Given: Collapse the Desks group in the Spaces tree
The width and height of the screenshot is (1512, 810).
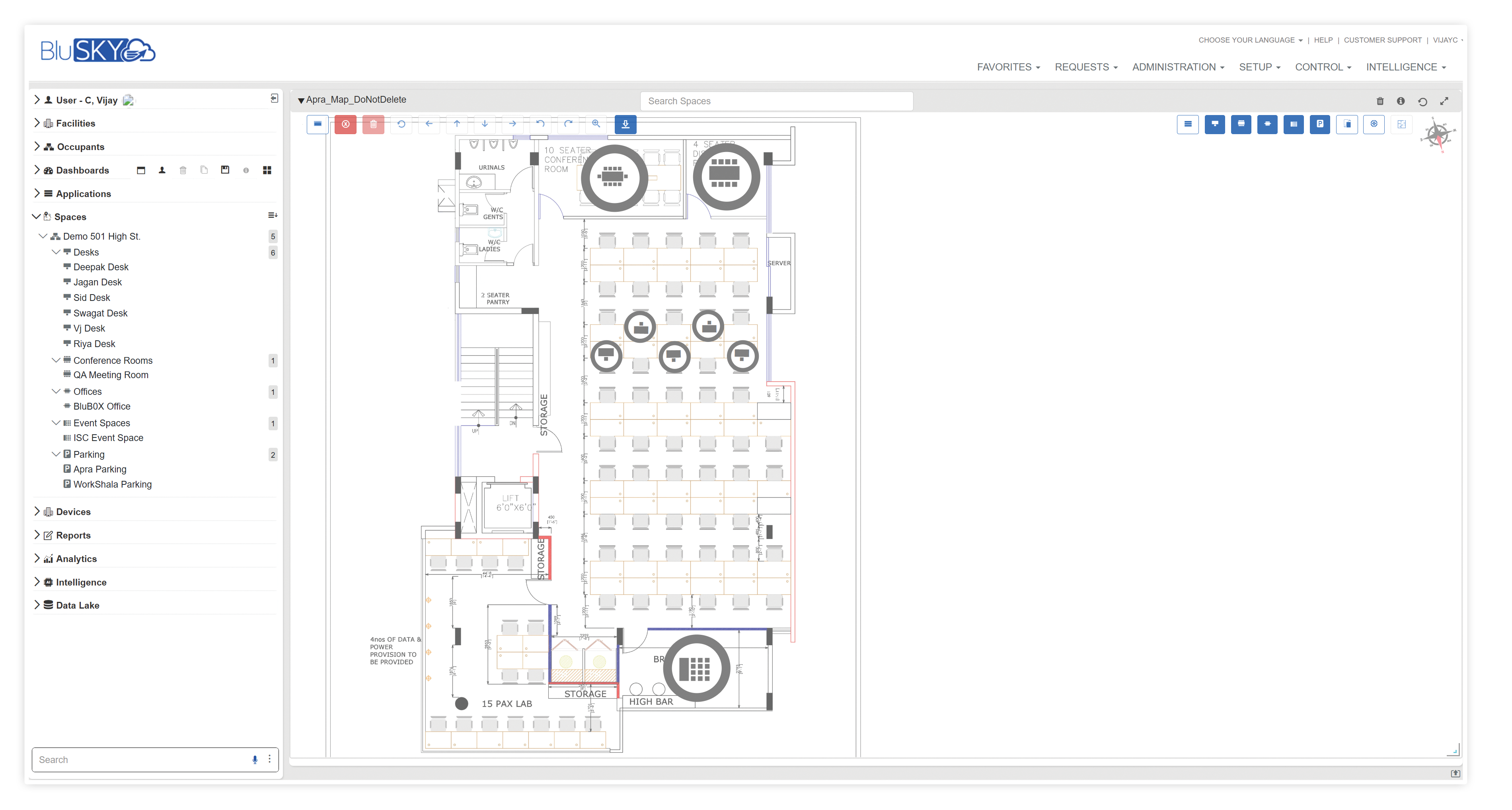Looking at the screenshot, I should [57, 252].
